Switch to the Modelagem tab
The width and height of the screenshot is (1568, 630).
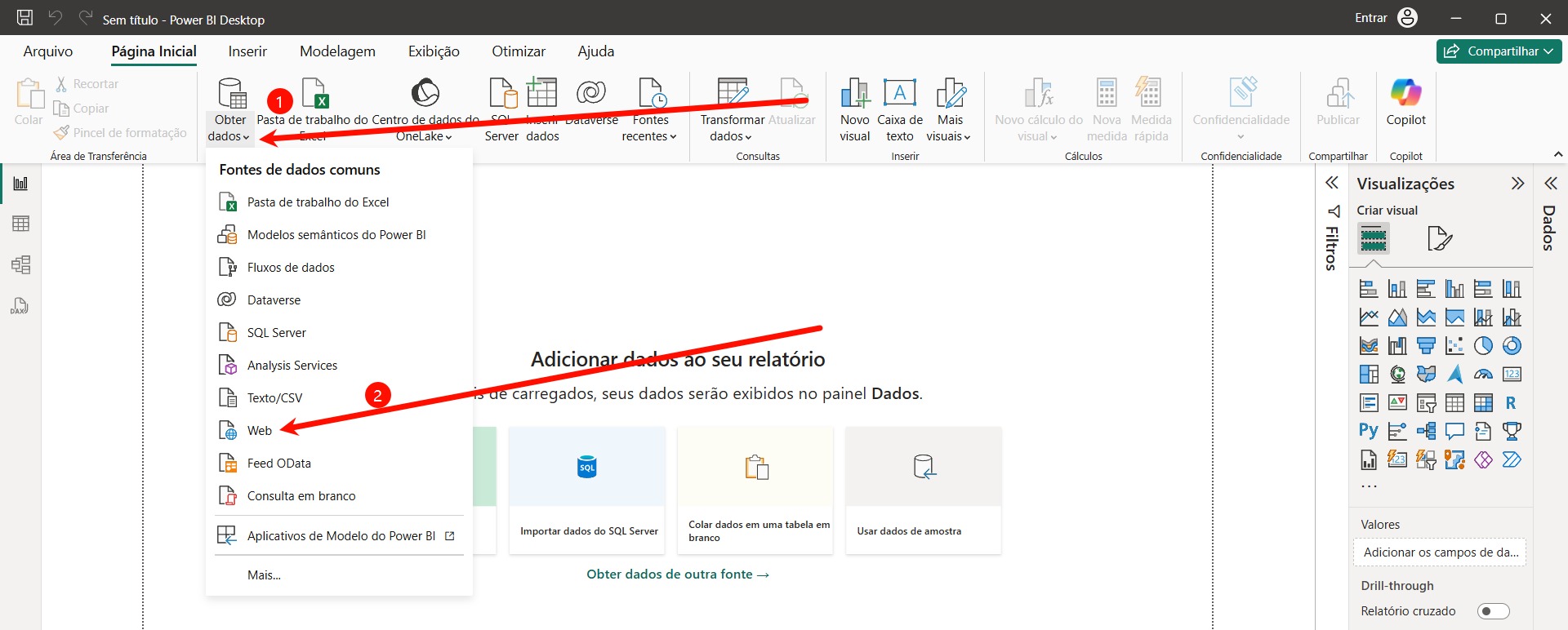point(337,51)
